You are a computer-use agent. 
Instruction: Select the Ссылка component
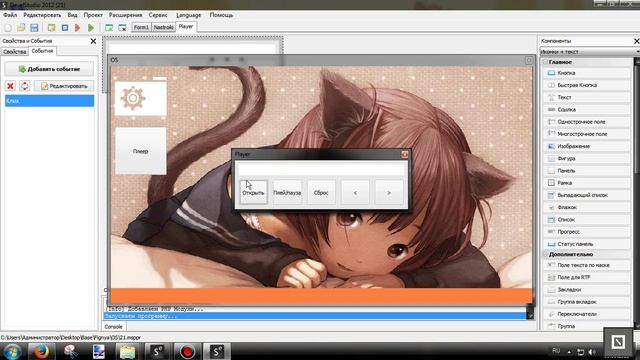tap(587, 109)
